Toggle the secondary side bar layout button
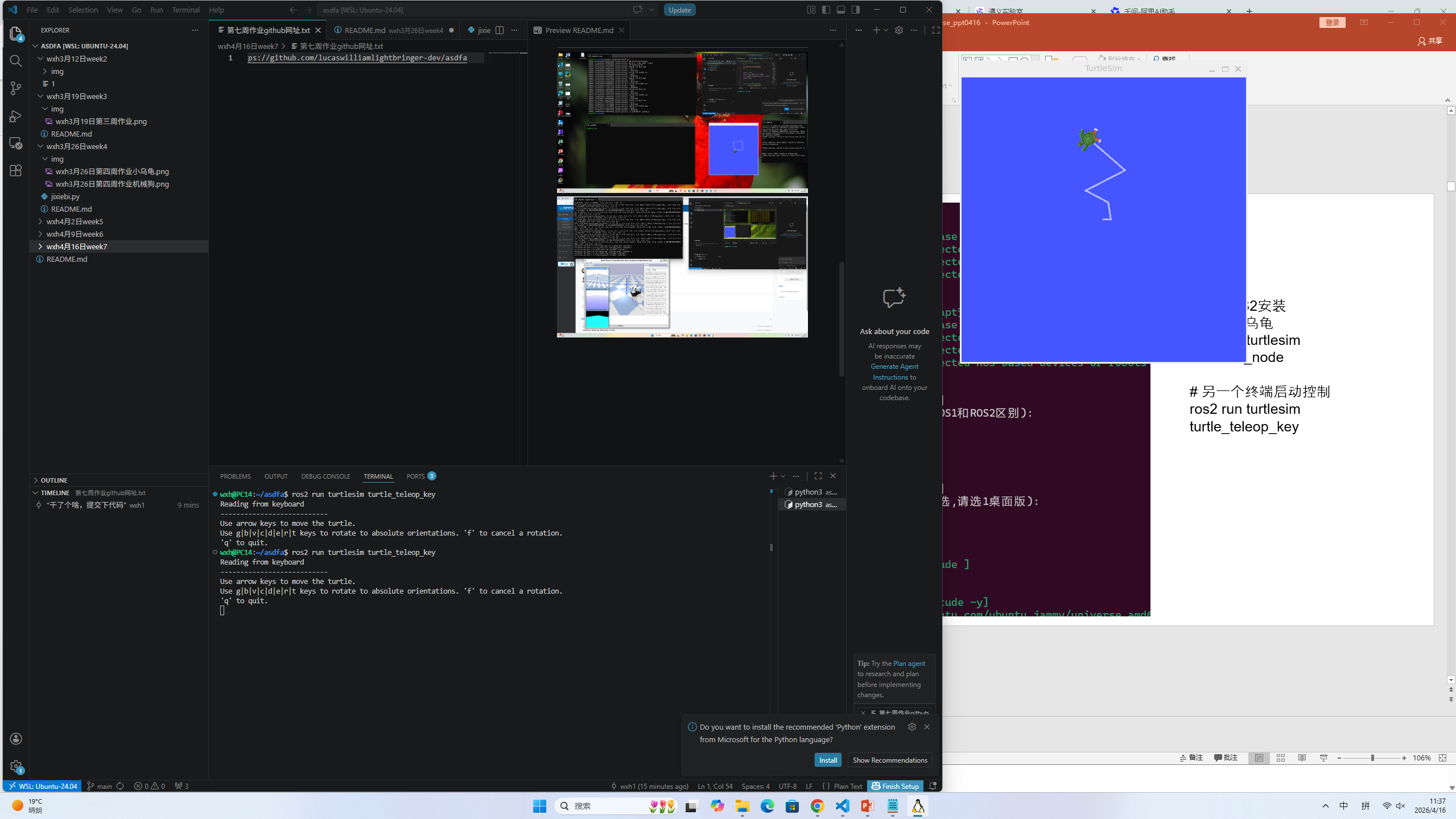 (x=856, y=10)
